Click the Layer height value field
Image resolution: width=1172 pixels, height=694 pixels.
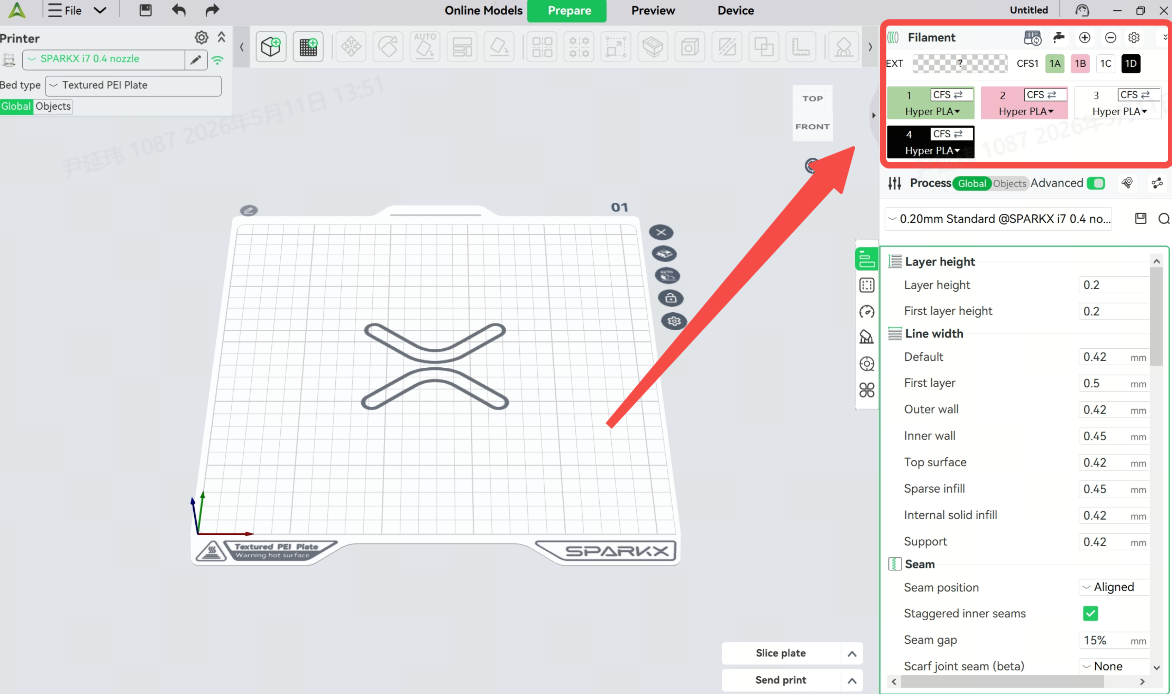(x=1114, y=285)
